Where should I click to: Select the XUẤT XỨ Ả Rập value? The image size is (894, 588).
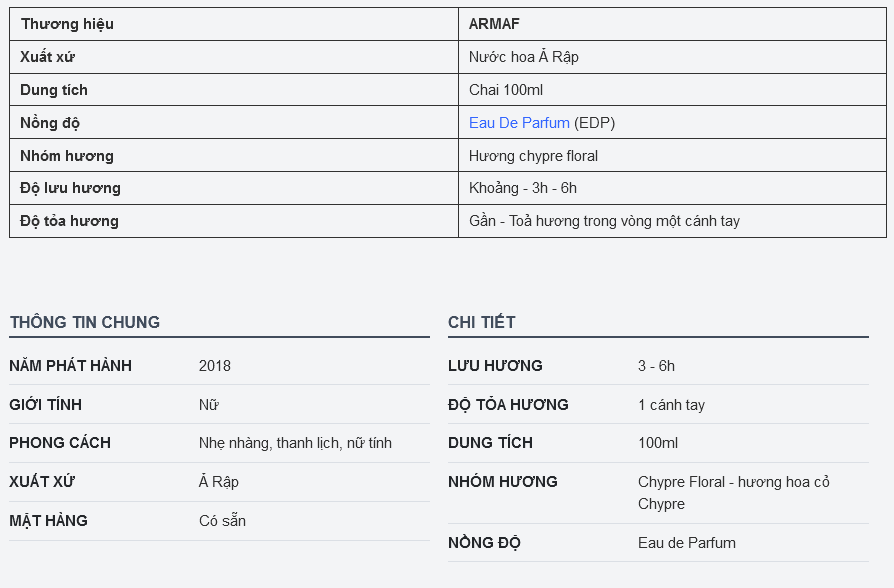(219, 481)
